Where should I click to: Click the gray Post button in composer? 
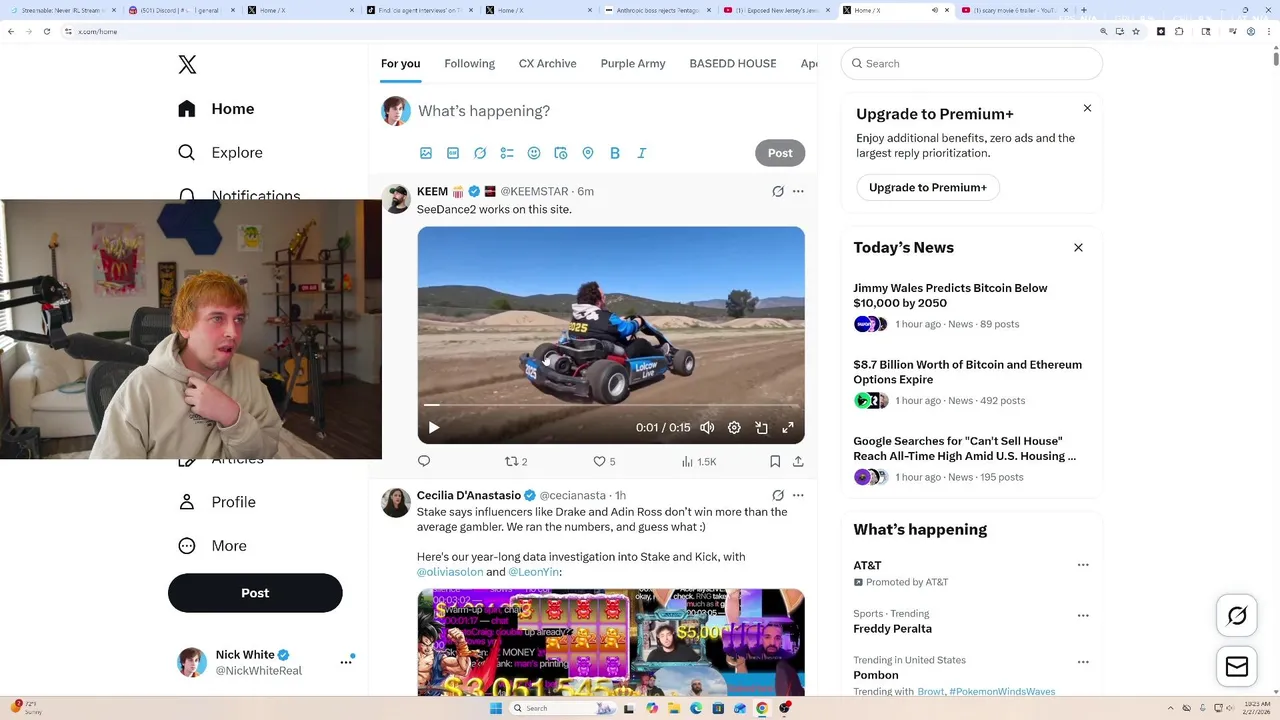point(780,153)
